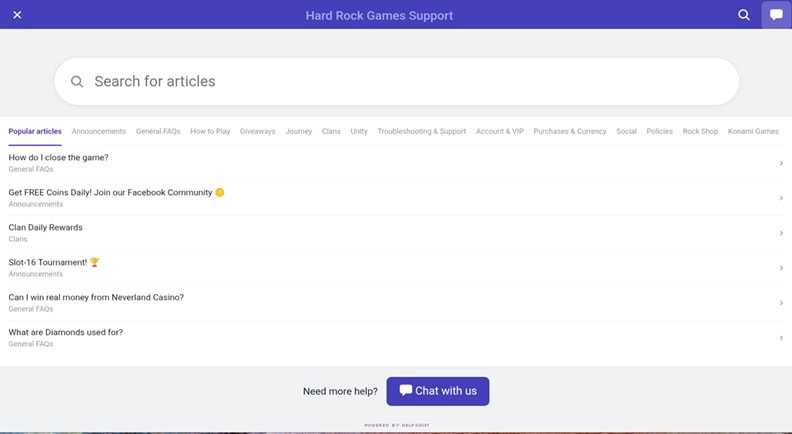Viewport: 792px width, 434px height.
Task: Open the chat bubble icon in header
Action: pyautogui.click(x=776, y=15)
